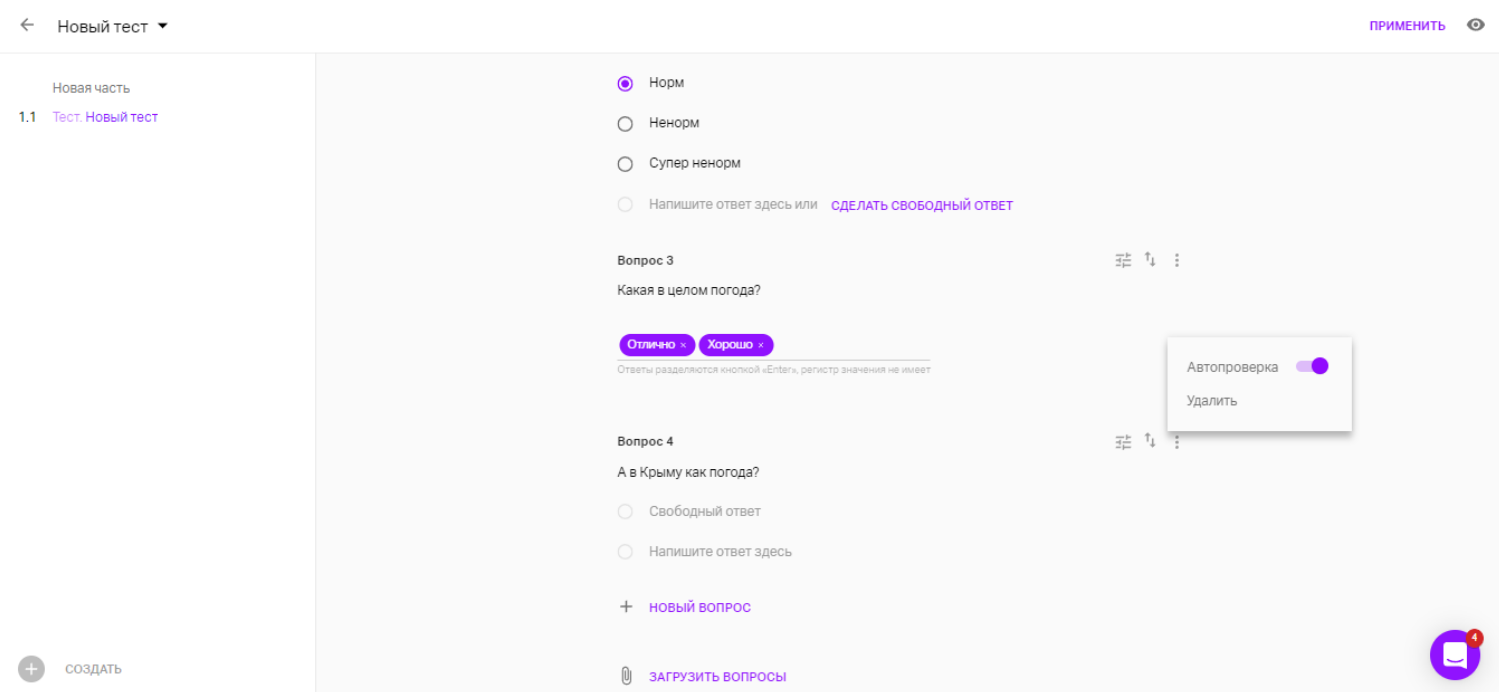Open Question 4 three-dots menu
The height and width of the screenshot is (692, 1499).
tap(1177, 441)
